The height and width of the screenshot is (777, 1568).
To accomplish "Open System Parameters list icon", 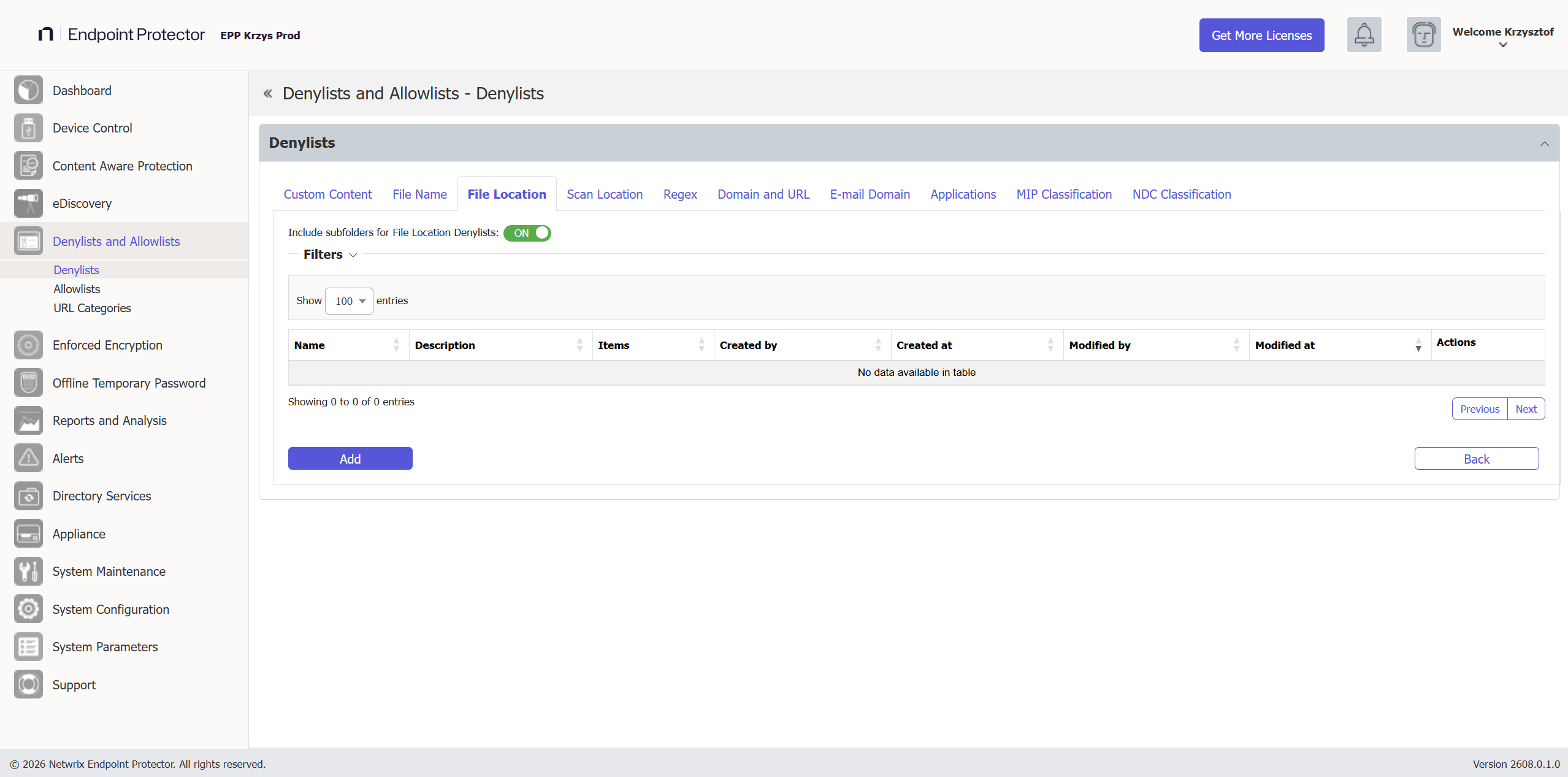I will click(x=28, y=647).
